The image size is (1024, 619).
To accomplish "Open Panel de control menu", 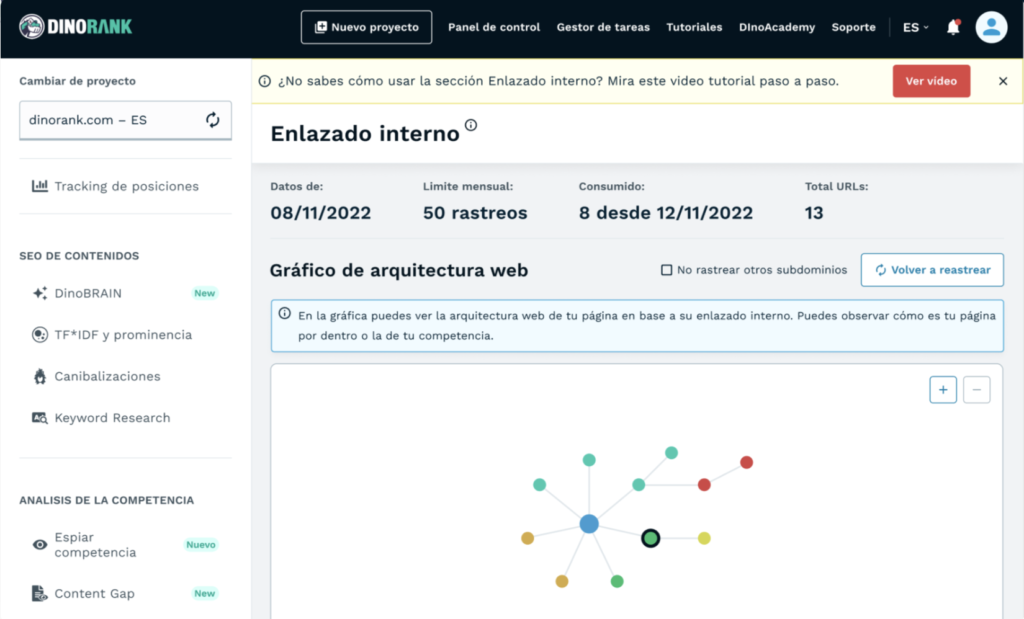I will click(x=494, y=28).
